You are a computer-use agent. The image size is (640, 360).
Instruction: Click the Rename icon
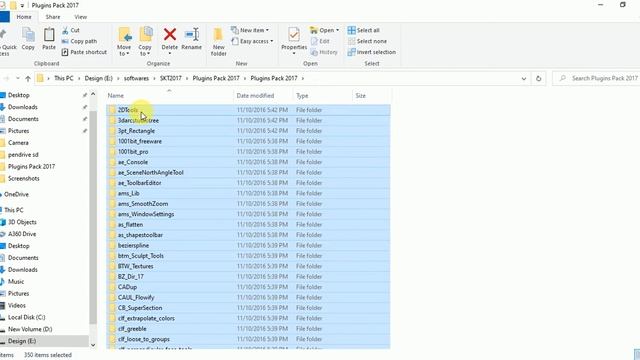191,35
